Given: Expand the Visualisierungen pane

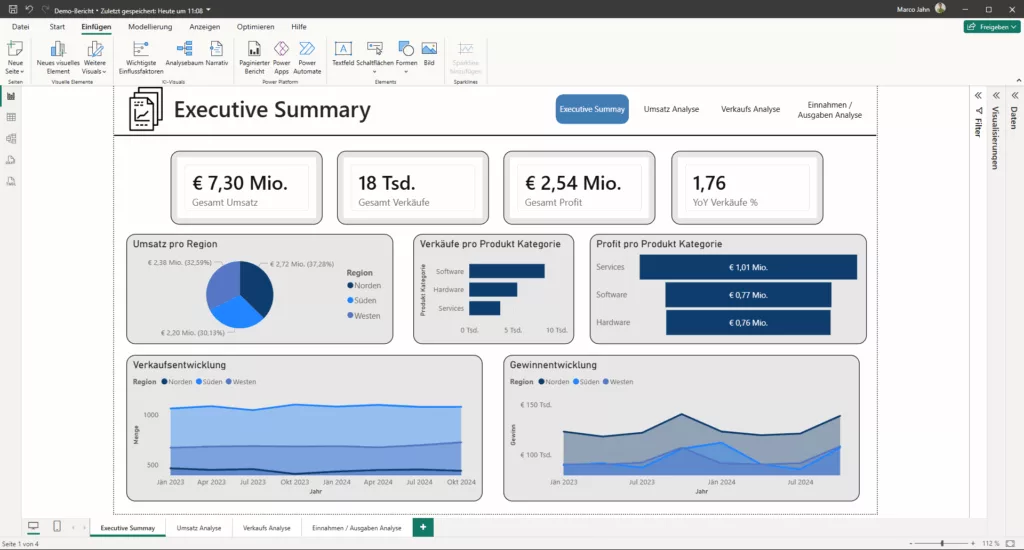Looking at the screenshot, I should coord(995,95).
